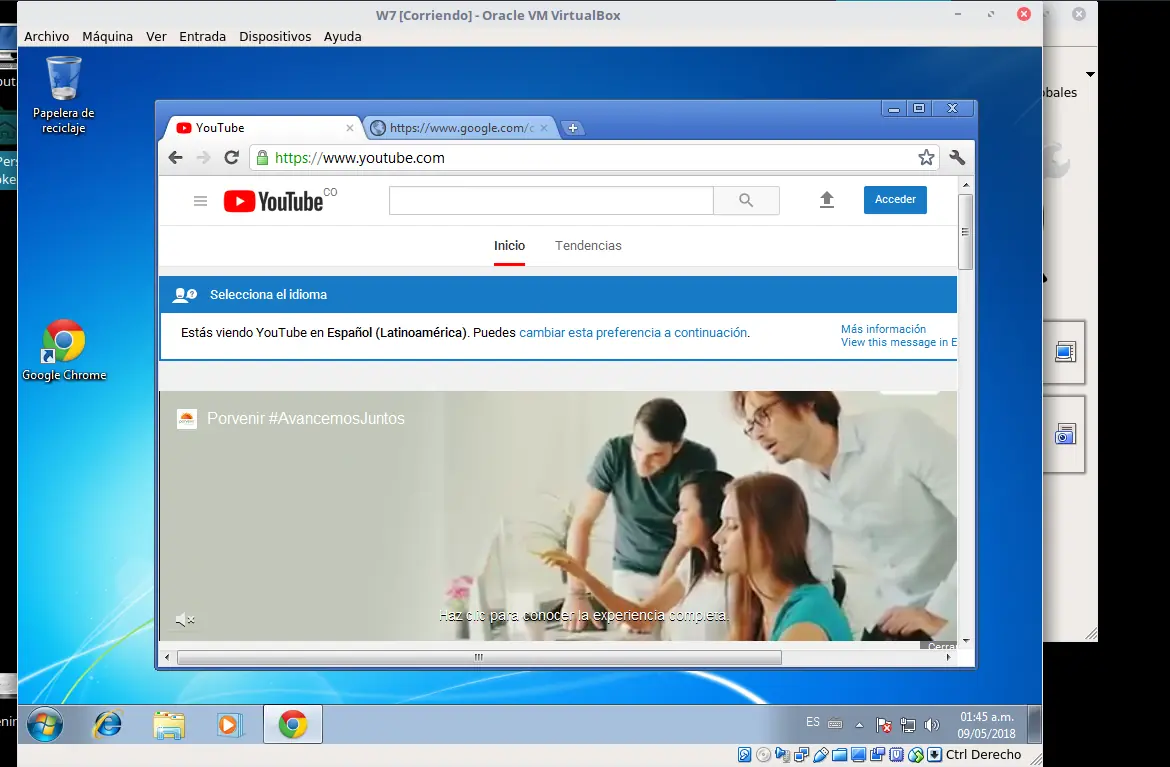The width and height of the screenshot is (1170, 767).
Task: Click the ES language indicator
Action: [813, 722]
